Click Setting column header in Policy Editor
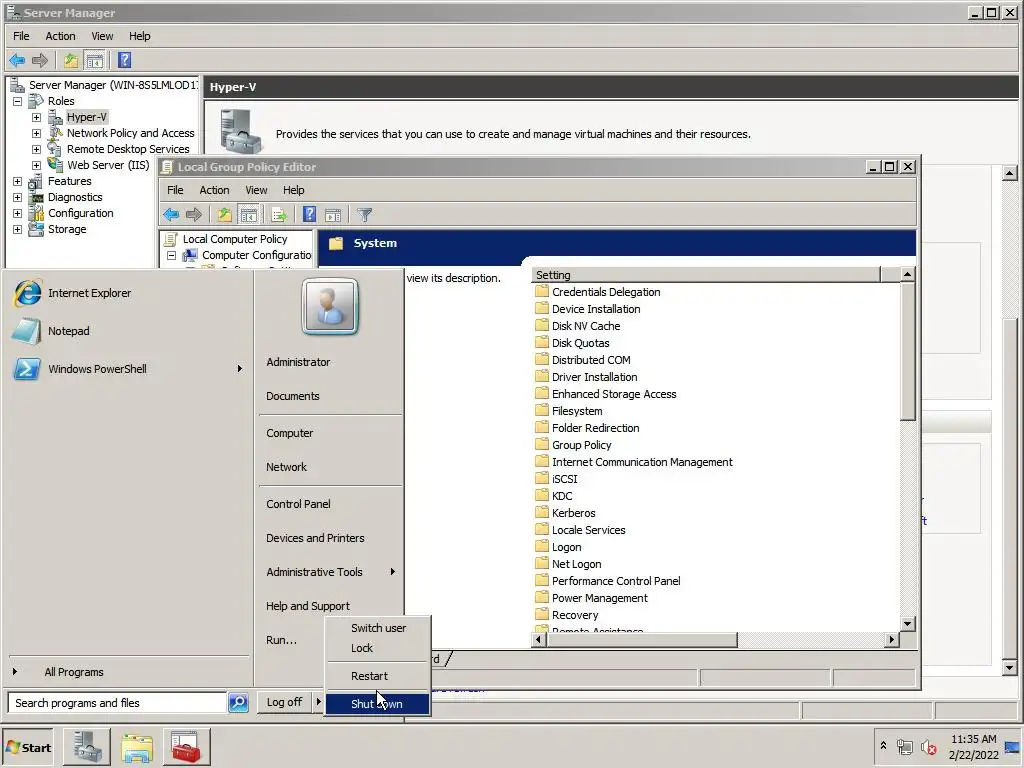This screenshot has height=768, width=1024. pos(706,275)
